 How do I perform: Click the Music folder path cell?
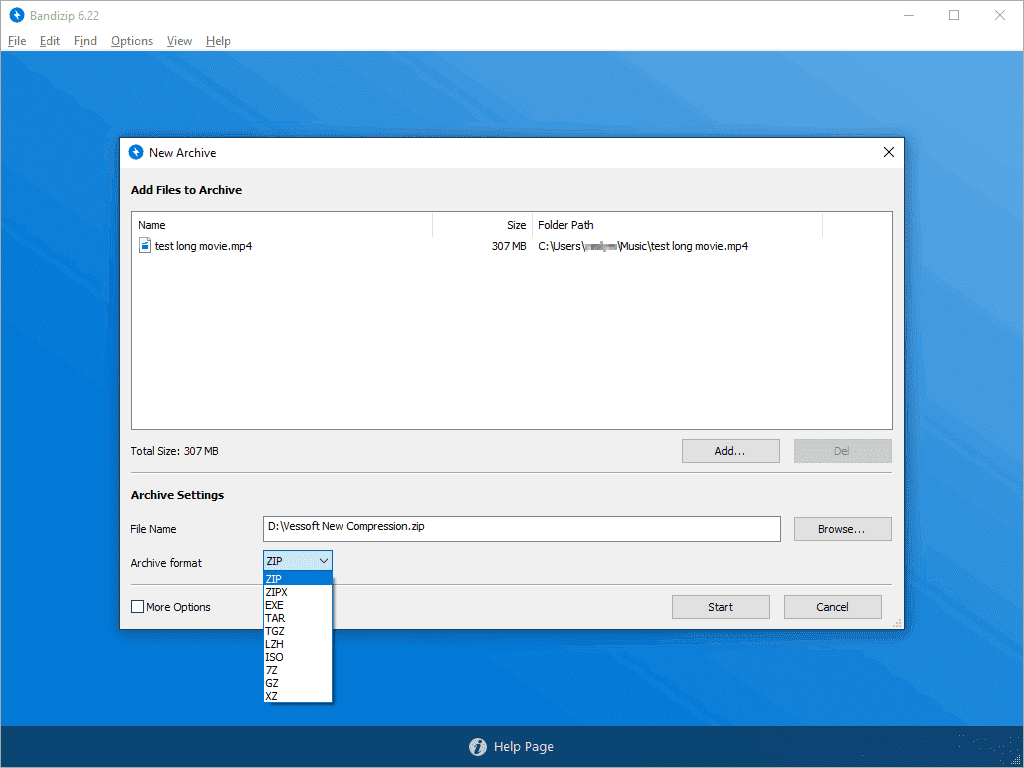[x=643, y=246]
